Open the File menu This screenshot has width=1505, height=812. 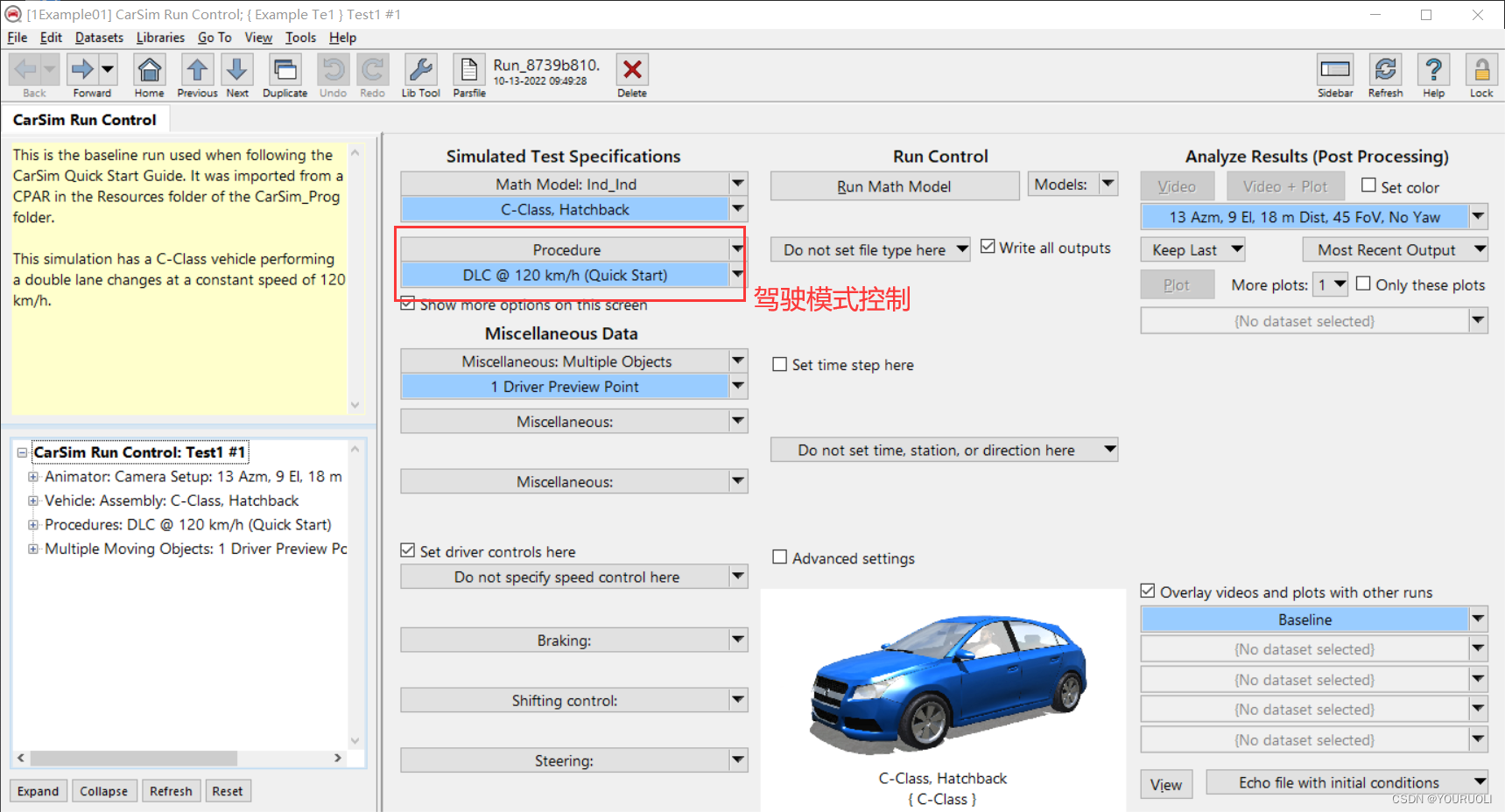tap(18, 38)
